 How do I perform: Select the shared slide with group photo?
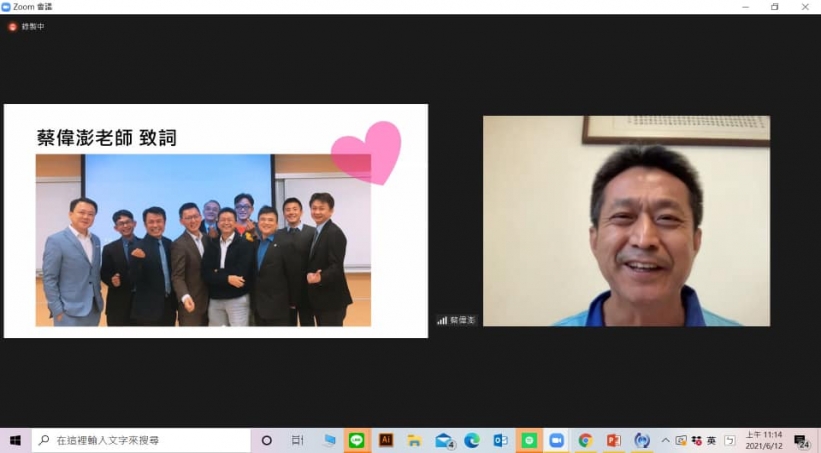215,221
